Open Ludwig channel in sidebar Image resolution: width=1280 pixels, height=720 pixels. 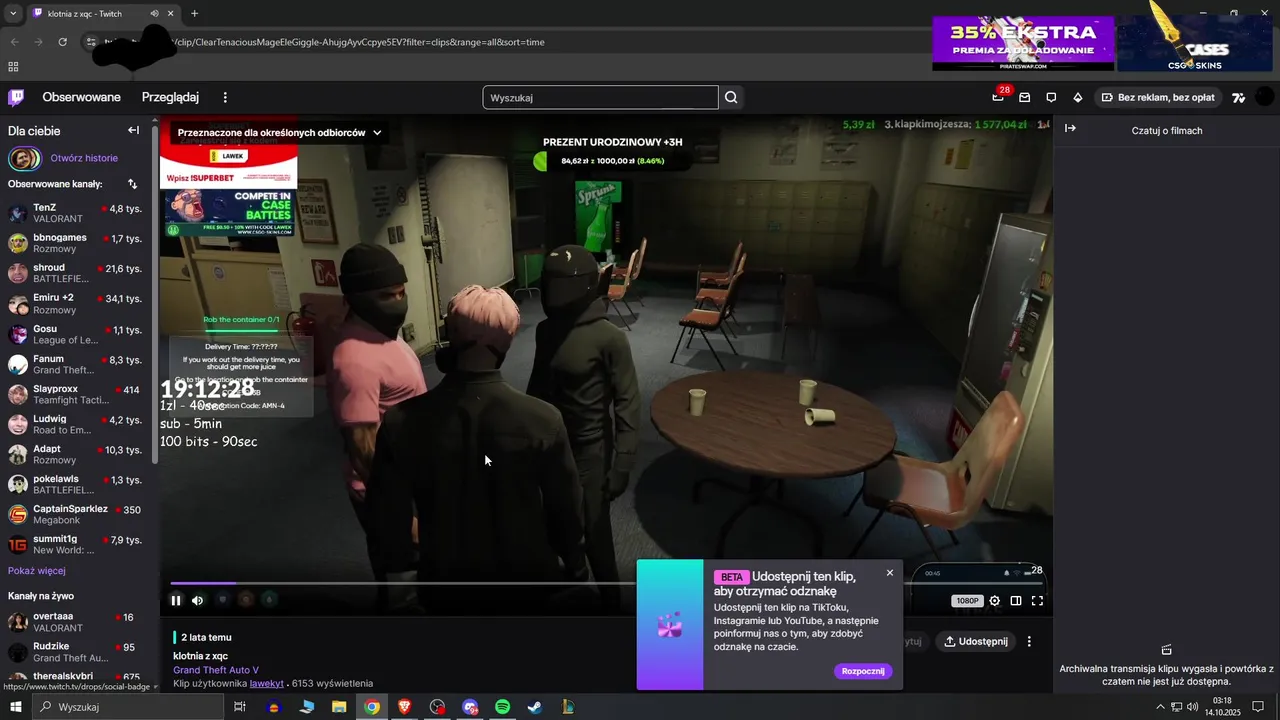tap(77, 424)
